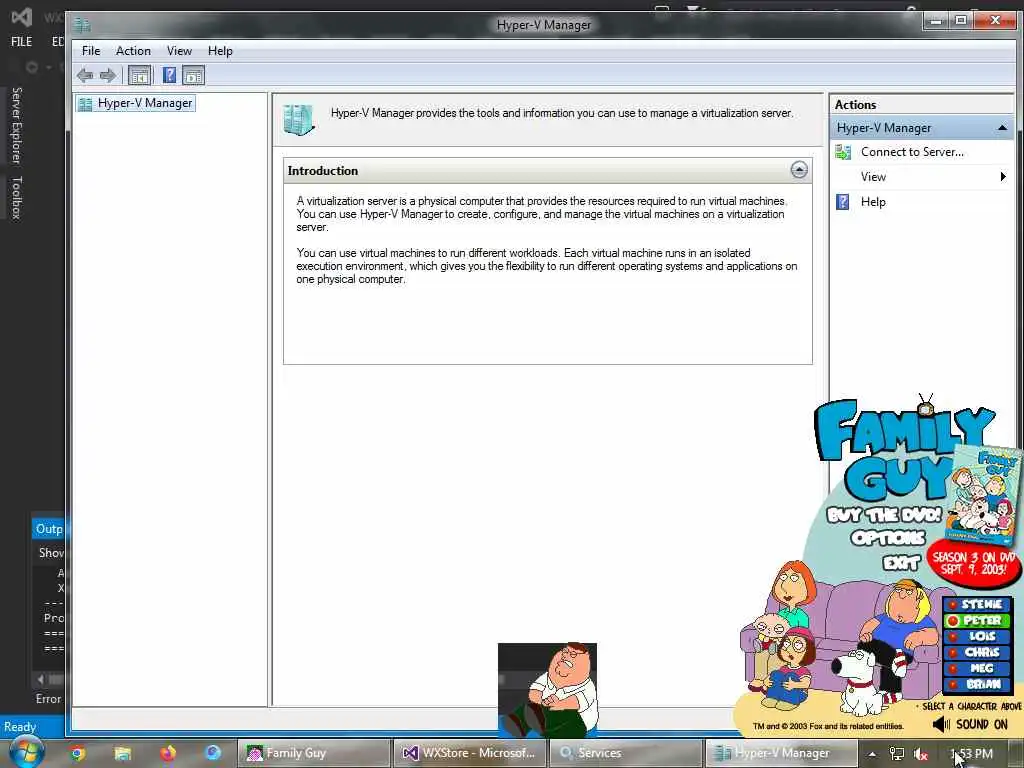Viewport: 1024px width, 768px height.
Task: Click the muted volume tray icon
Action: coord(921,754)
